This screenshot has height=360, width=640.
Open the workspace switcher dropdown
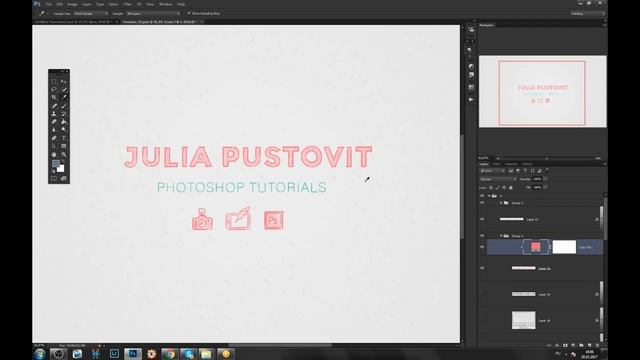(587, 13)
